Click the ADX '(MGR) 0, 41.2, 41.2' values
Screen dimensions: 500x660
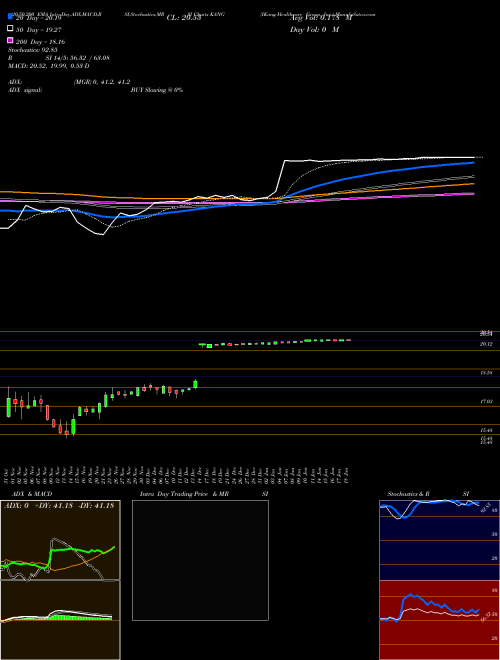(102, 82)
